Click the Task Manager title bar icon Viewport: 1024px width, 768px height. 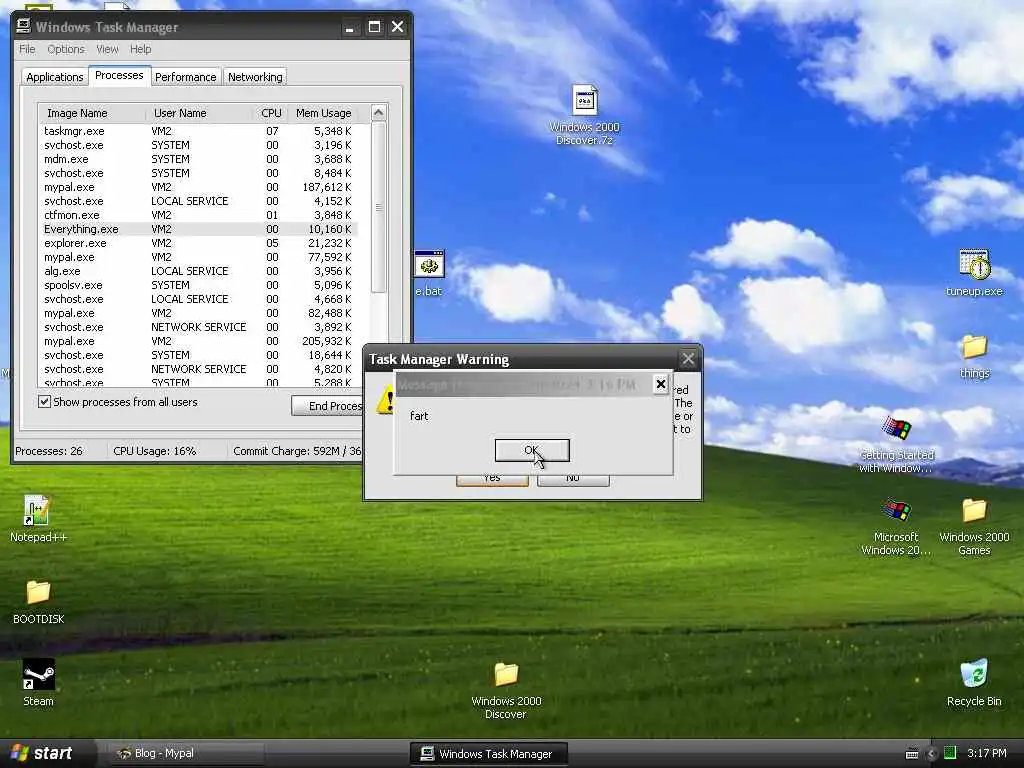coord(24,26)
